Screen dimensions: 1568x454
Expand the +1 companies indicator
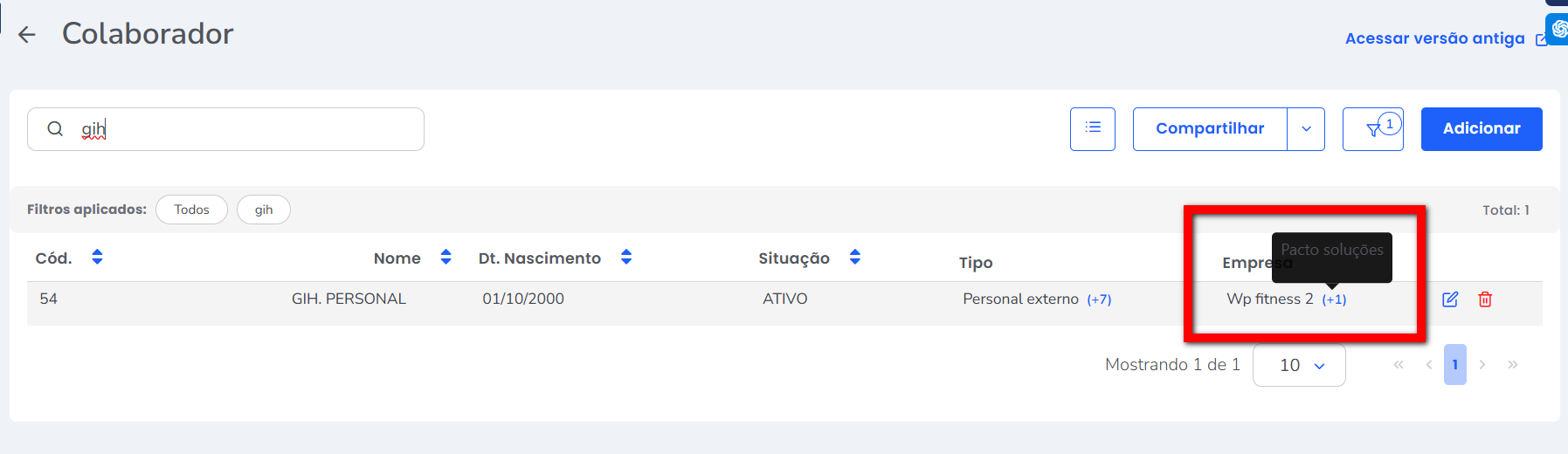[x=1334, y=299]
